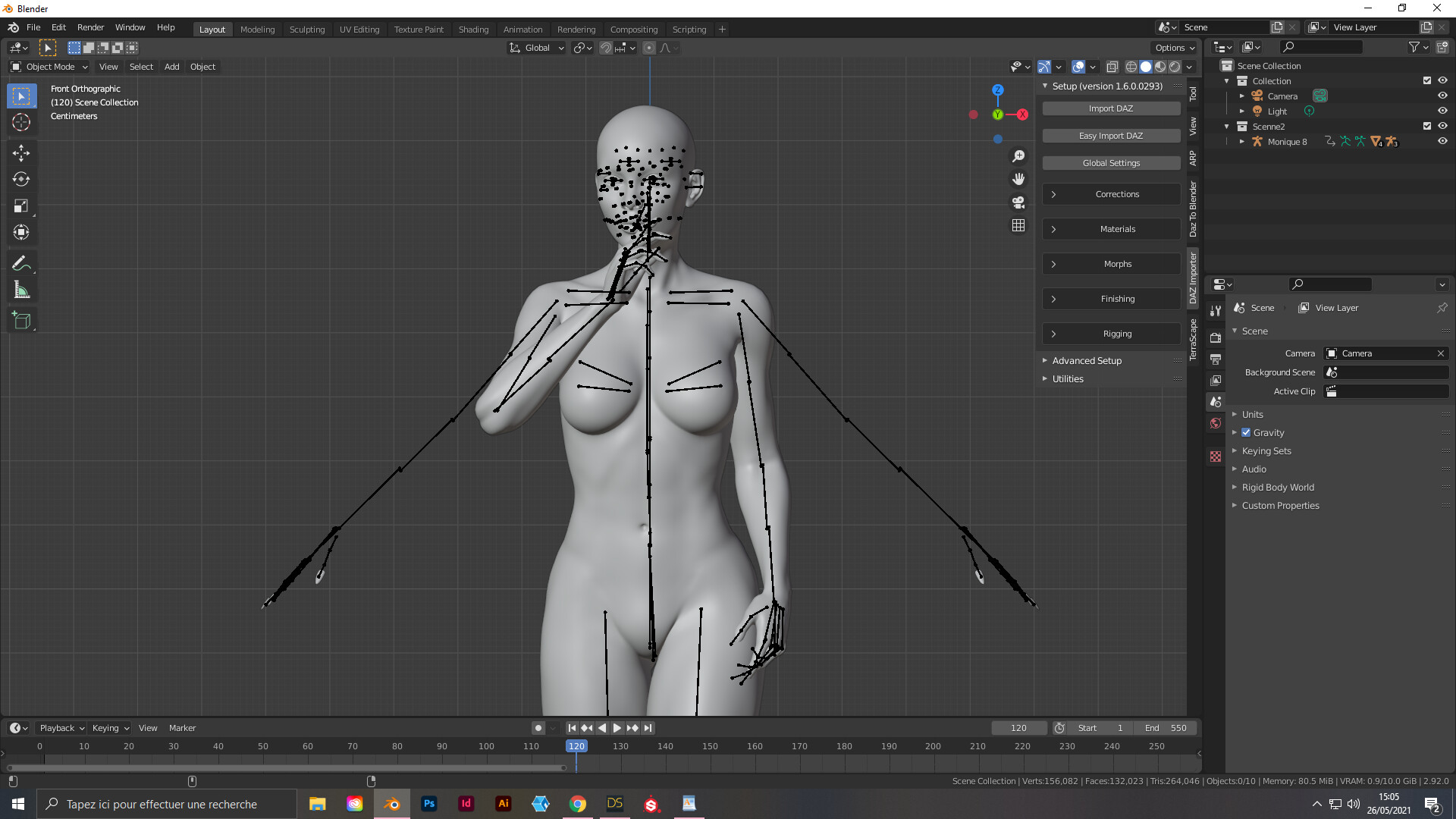This screenshot has width=1456, height=819.
Task: Open the Render menu
Action: point(90,27)
